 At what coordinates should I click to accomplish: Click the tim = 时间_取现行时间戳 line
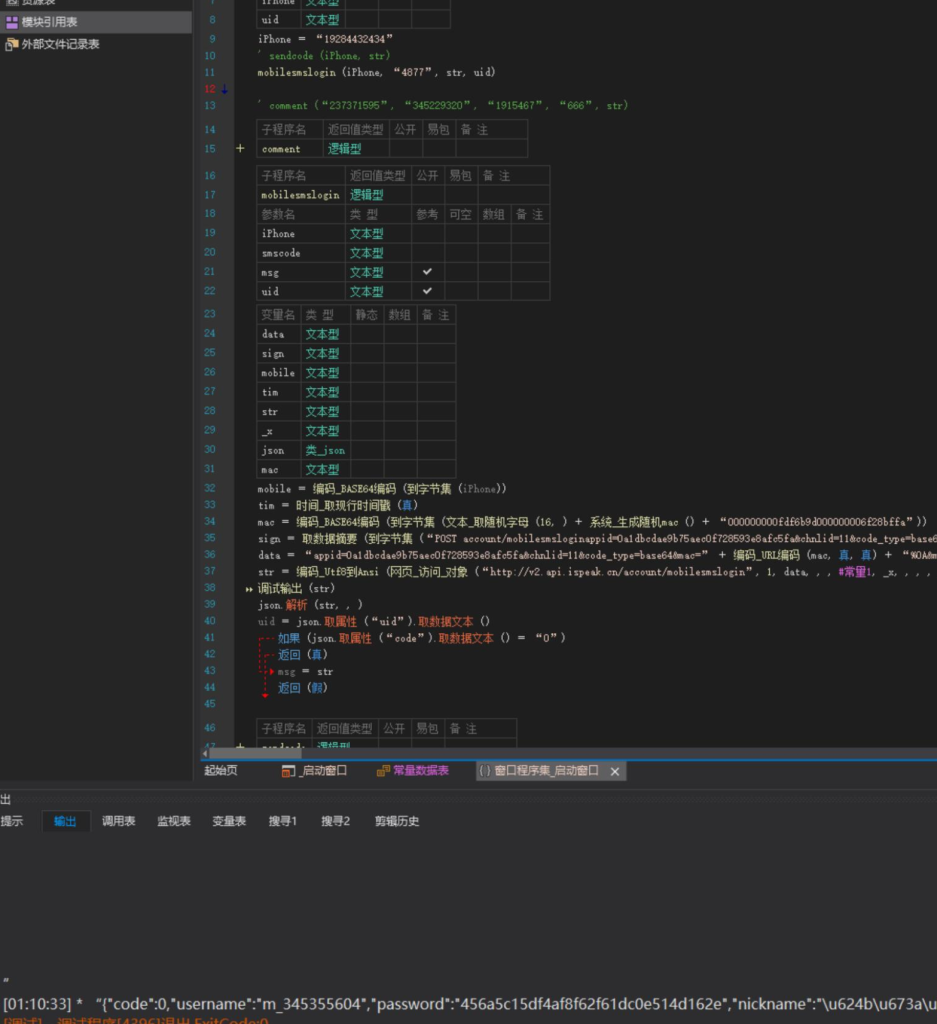click(338, 505)
